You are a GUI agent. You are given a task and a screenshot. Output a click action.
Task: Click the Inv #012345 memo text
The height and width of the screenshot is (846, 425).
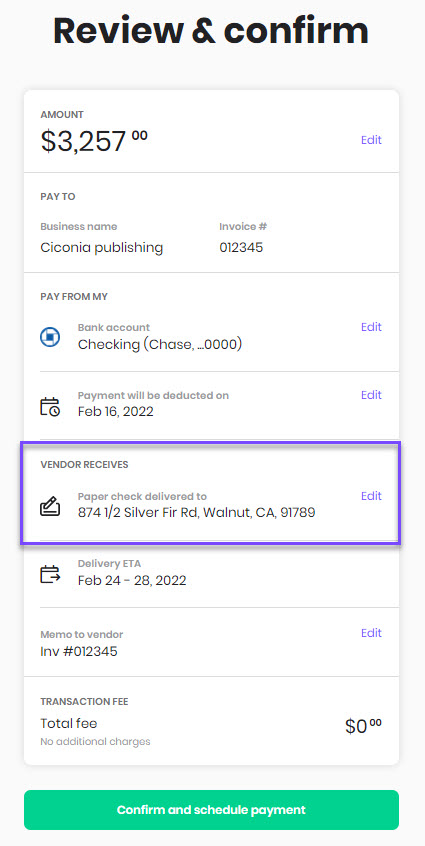coord(79,652)
